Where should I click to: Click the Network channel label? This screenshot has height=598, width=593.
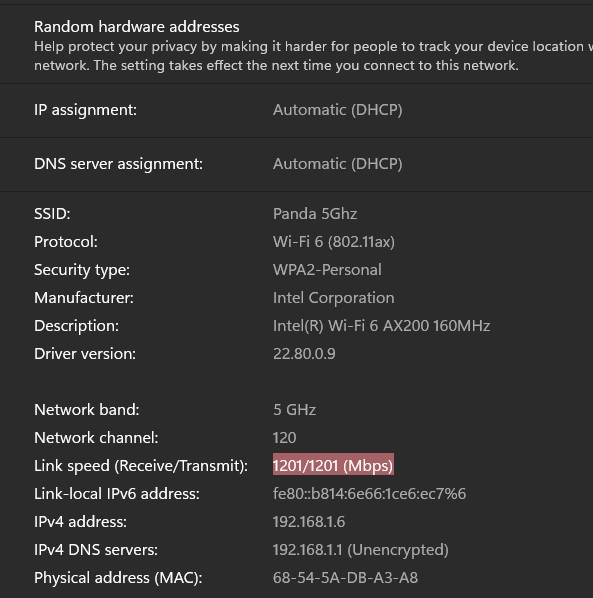96,438
